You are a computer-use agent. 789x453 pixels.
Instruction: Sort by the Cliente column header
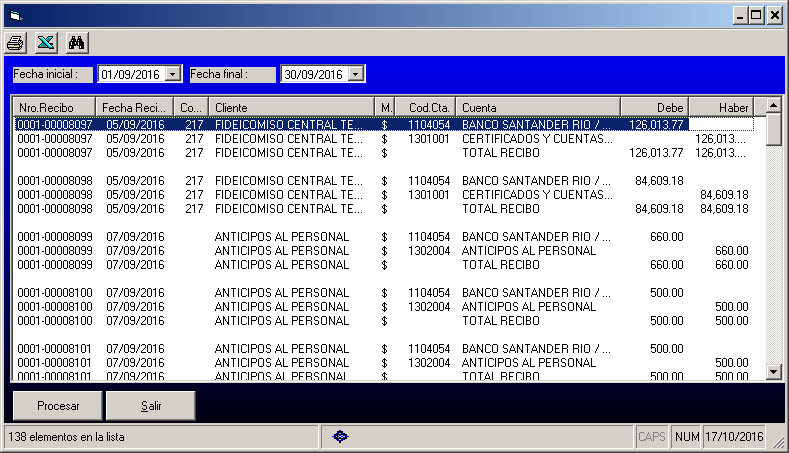pyautogui.click(x=291, y=107)
